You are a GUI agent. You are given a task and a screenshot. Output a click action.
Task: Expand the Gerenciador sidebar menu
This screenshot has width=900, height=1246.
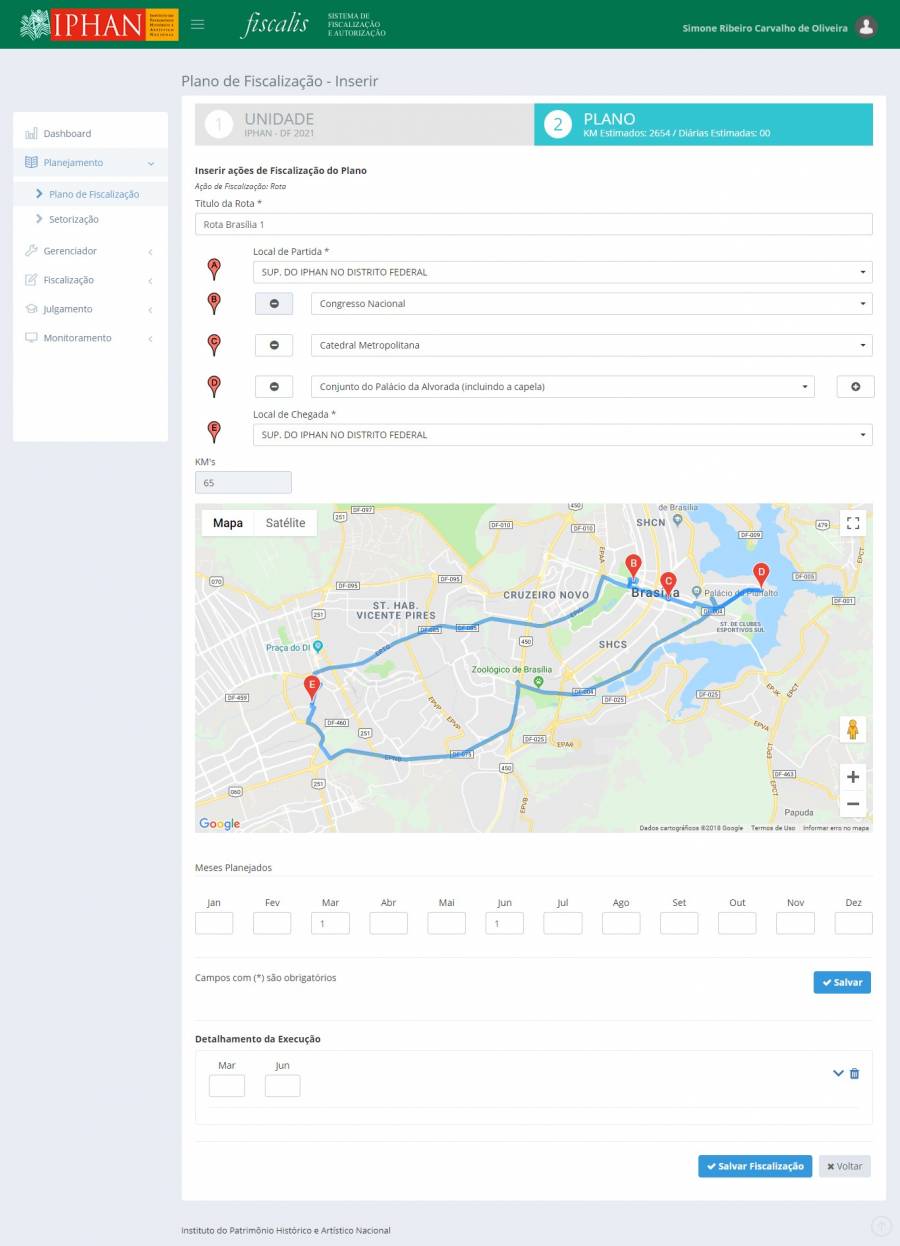pyautogui.click(x=90, y=251)
